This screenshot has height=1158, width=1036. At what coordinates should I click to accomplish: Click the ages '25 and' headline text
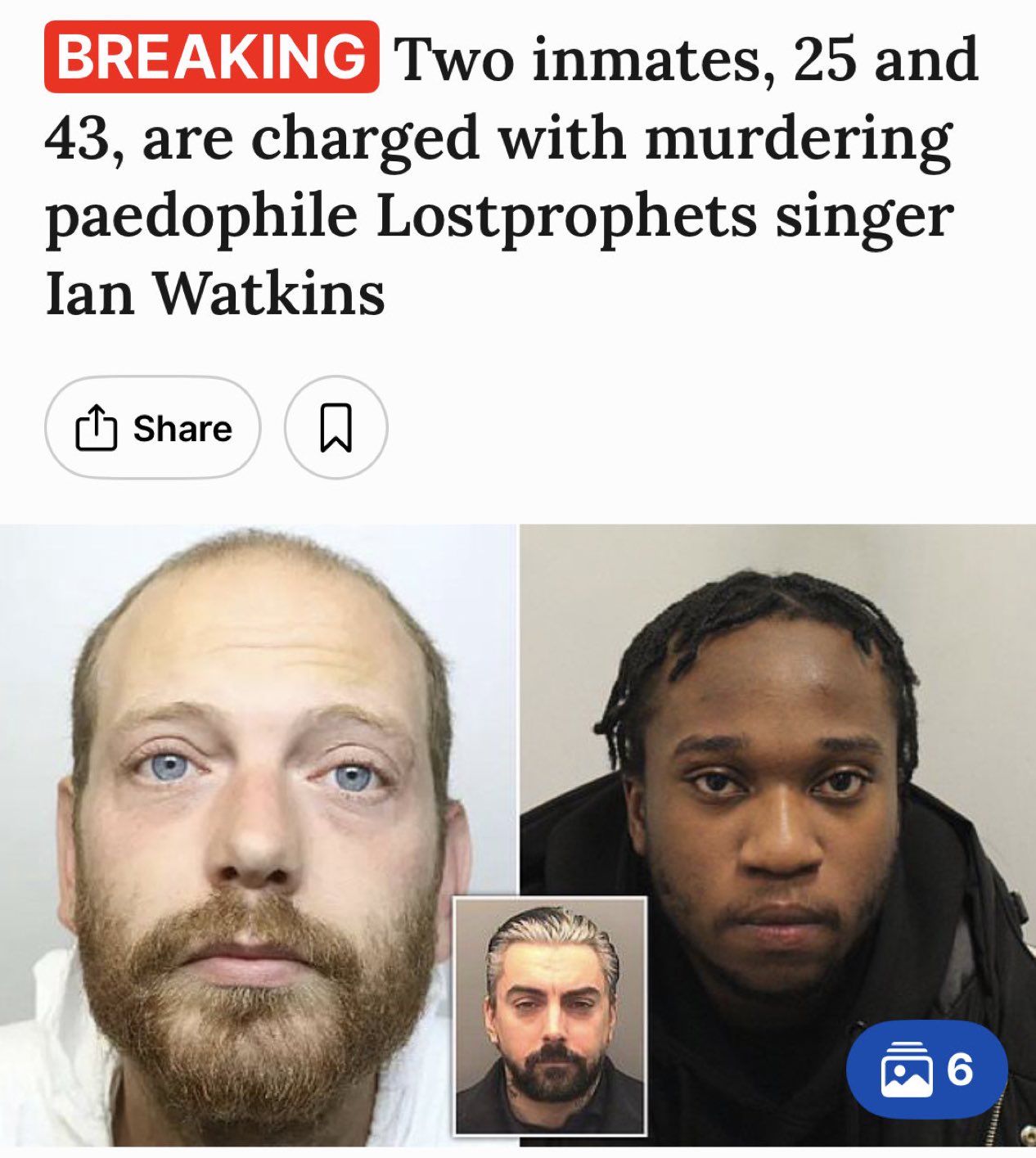tap(885, 60)
